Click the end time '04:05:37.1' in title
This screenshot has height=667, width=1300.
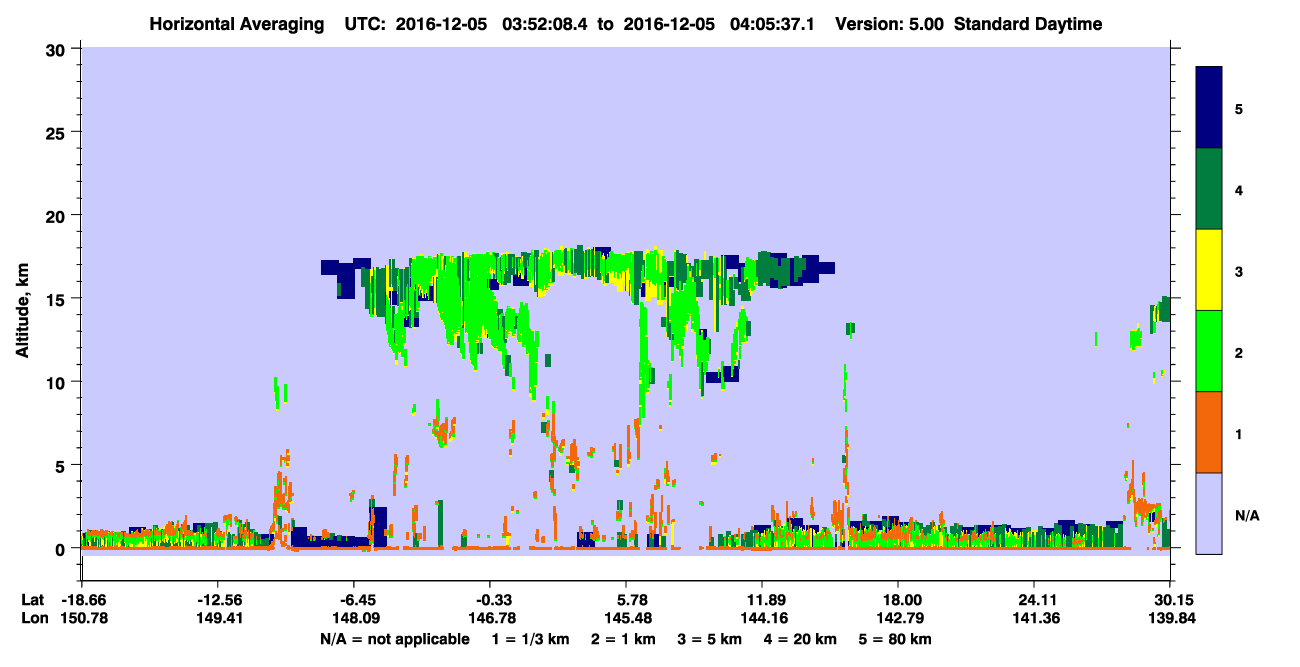772,24
